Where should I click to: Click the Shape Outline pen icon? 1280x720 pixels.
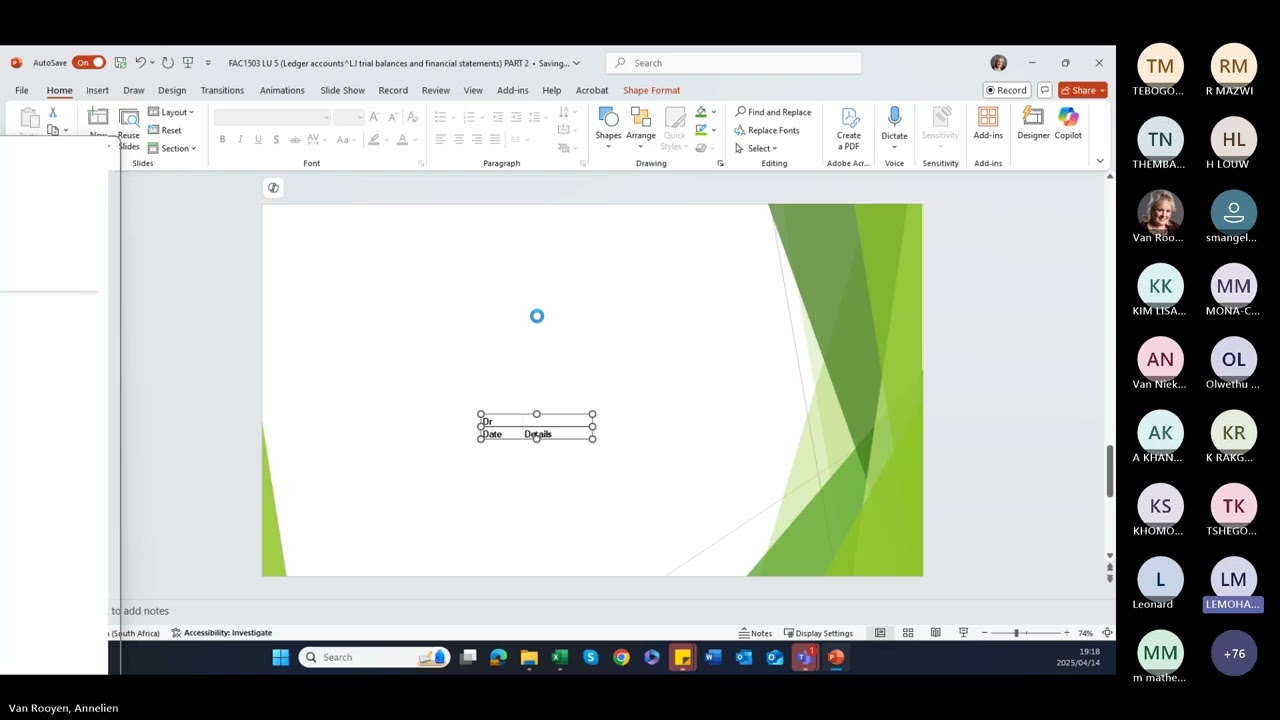pyautogui.click(x=701, y=130)
